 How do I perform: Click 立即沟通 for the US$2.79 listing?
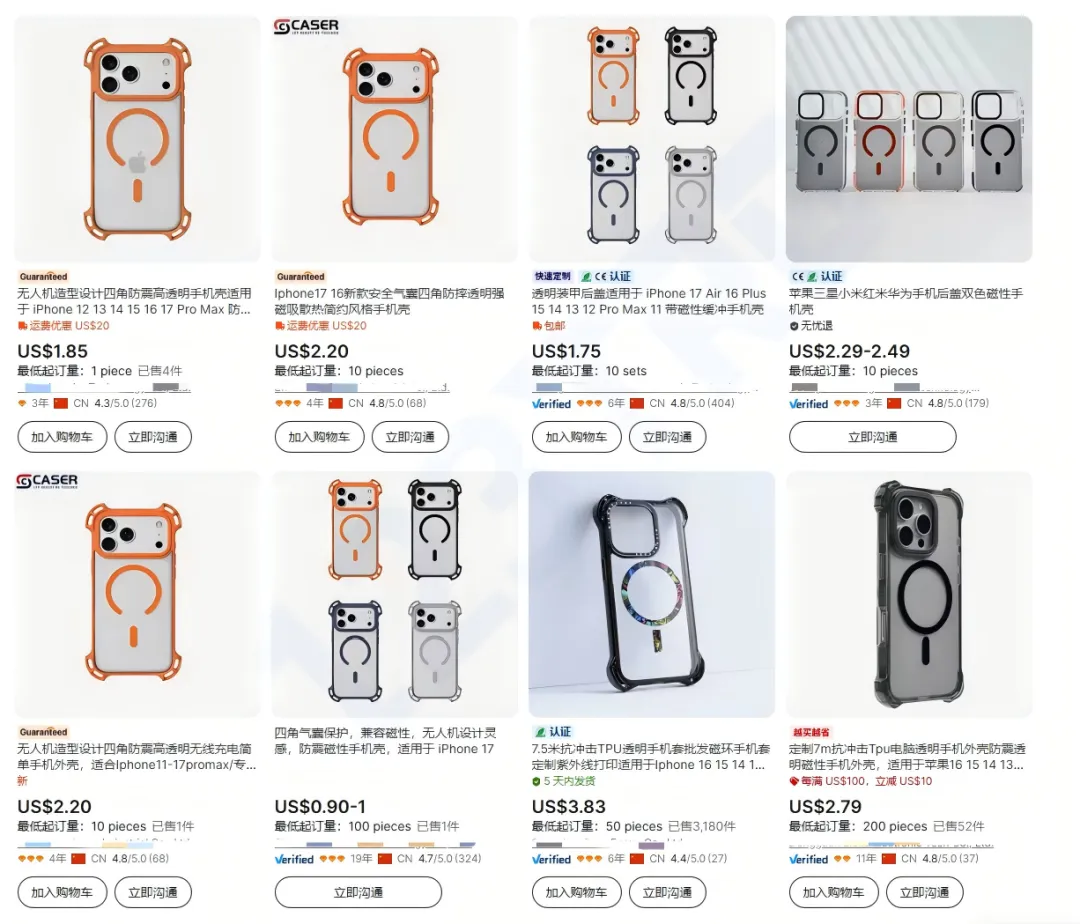924,893
